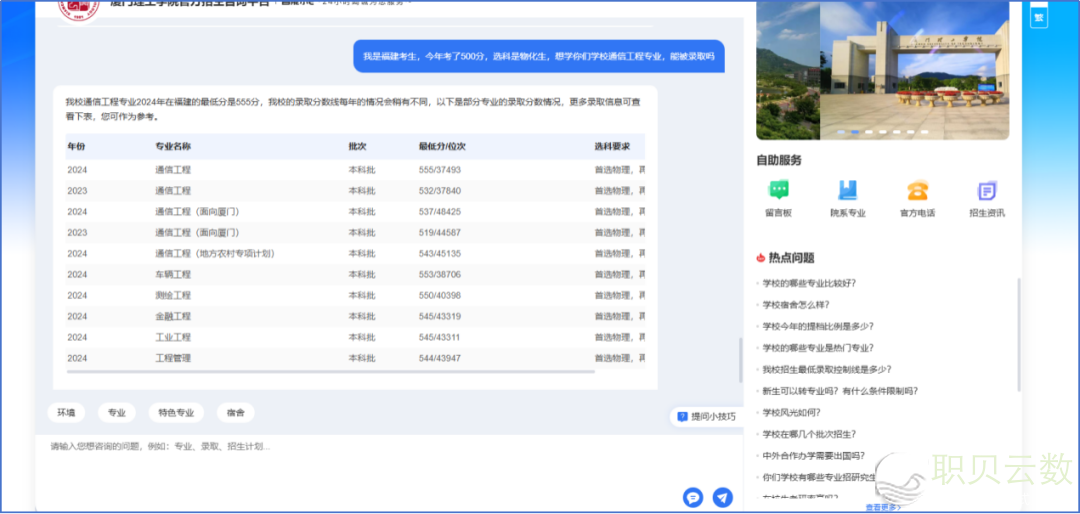Image resolution: width=1080 pixels, height=514 pixels.
Task: Click the question input text field
Action: 389,459
